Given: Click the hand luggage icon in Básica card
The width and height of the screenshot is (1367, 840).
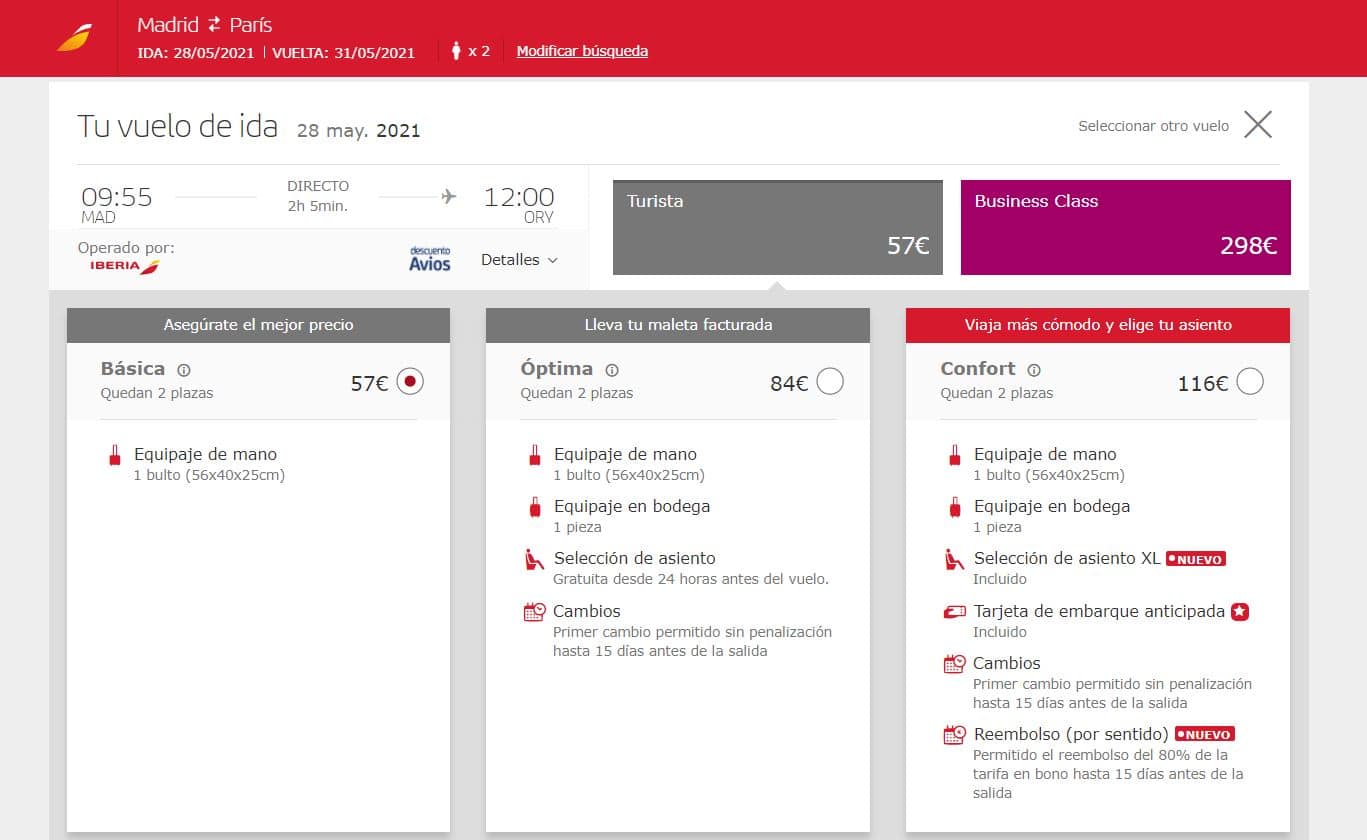Looking at the screenshot, I should (114, 456).
